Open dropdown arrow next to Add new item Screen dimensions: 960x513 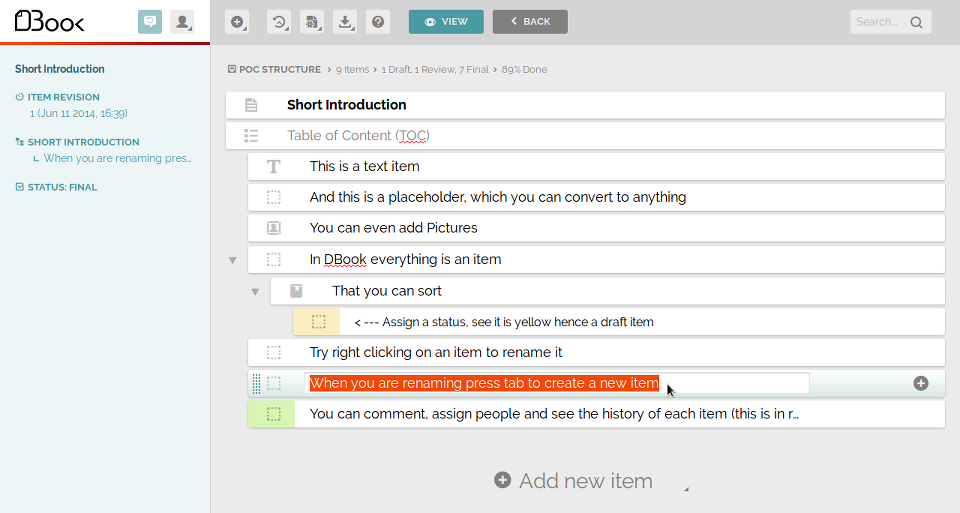(686, 489)
